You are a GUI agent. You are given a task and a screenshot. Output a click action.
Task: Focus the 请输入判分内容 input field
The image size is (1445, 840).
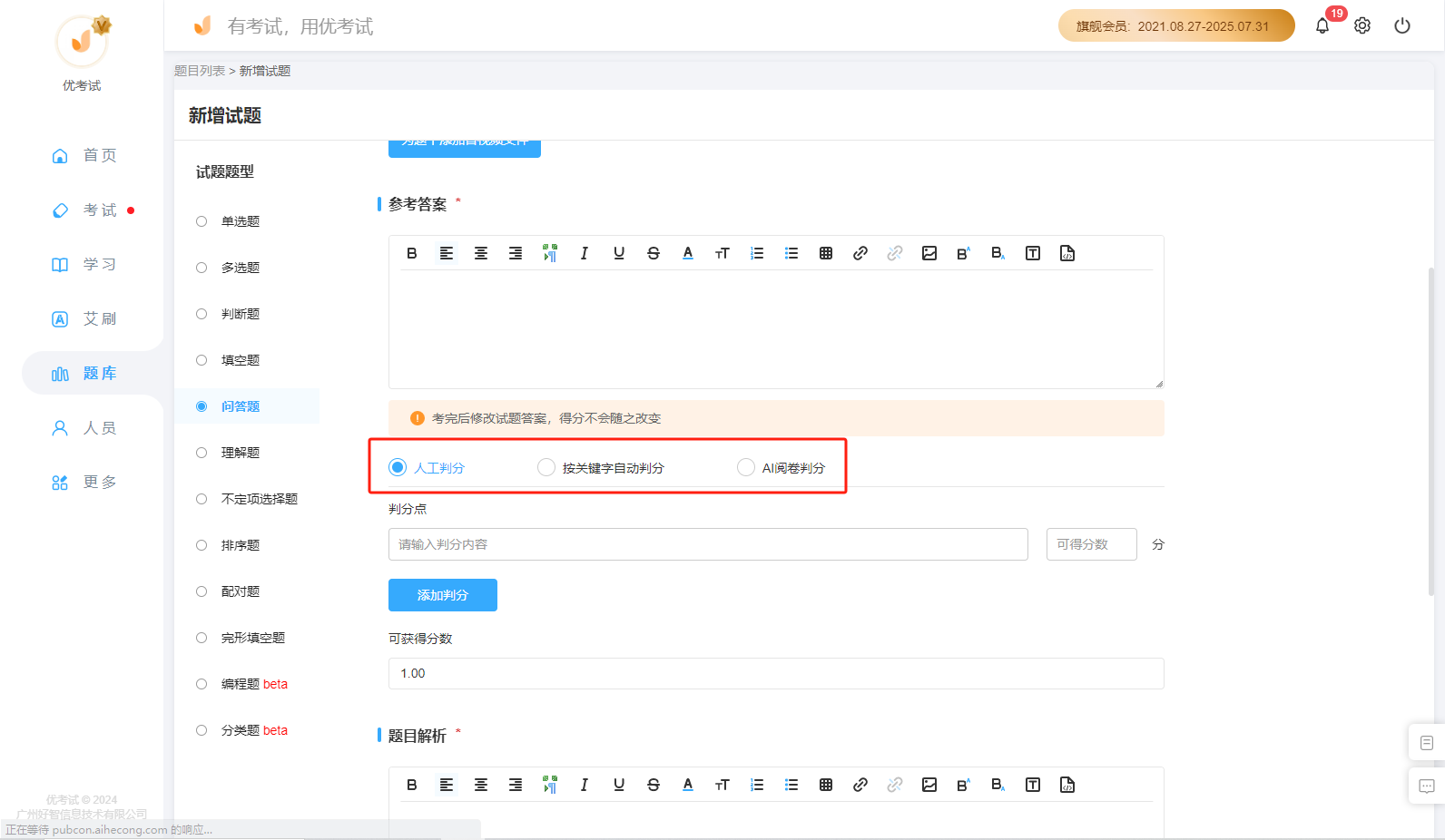[708, 544]
